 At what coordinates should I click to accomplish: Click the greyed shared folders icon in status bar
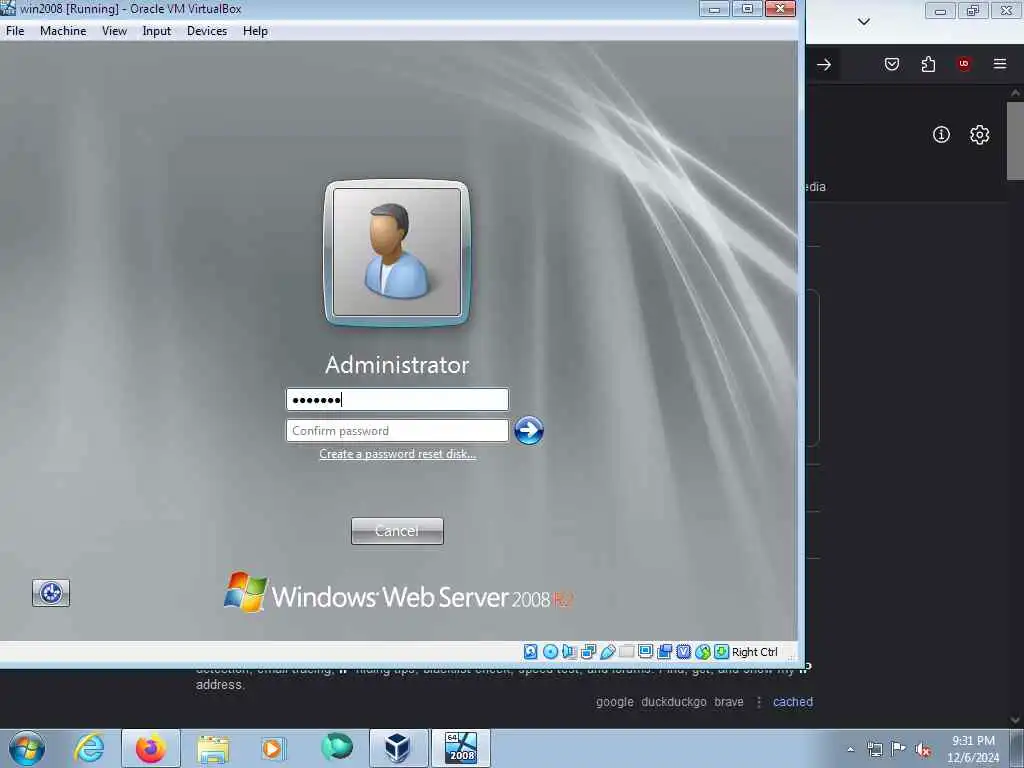pos(626,651)
